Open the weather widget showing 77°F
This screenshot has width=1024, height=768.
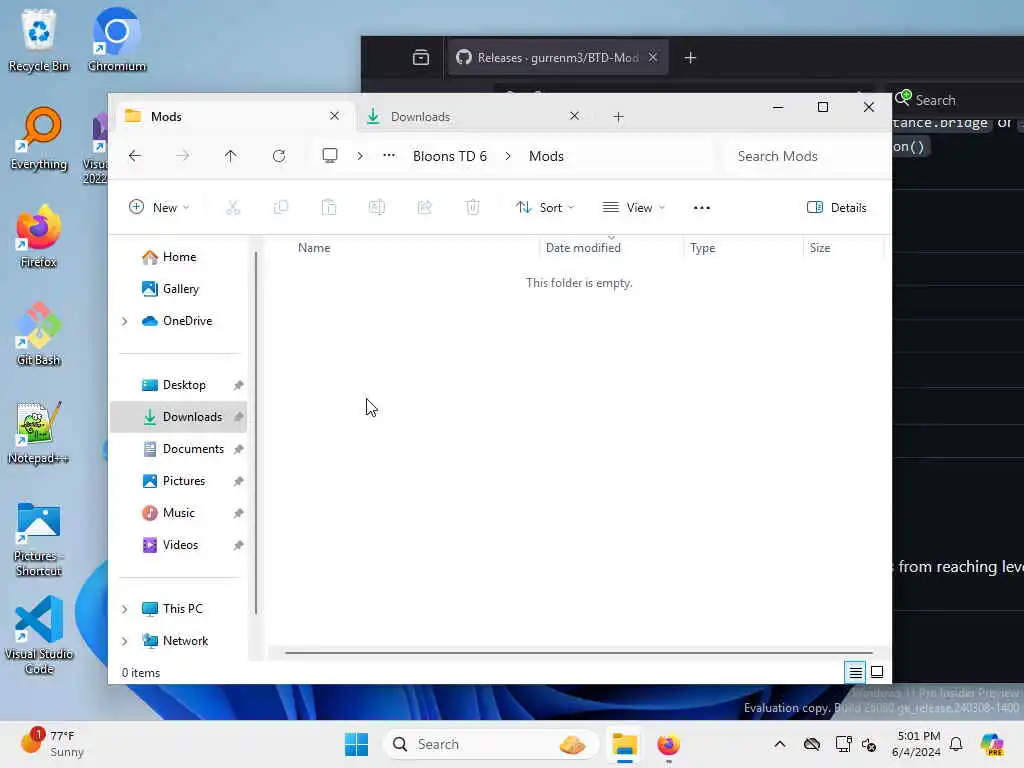click(52, 744)
